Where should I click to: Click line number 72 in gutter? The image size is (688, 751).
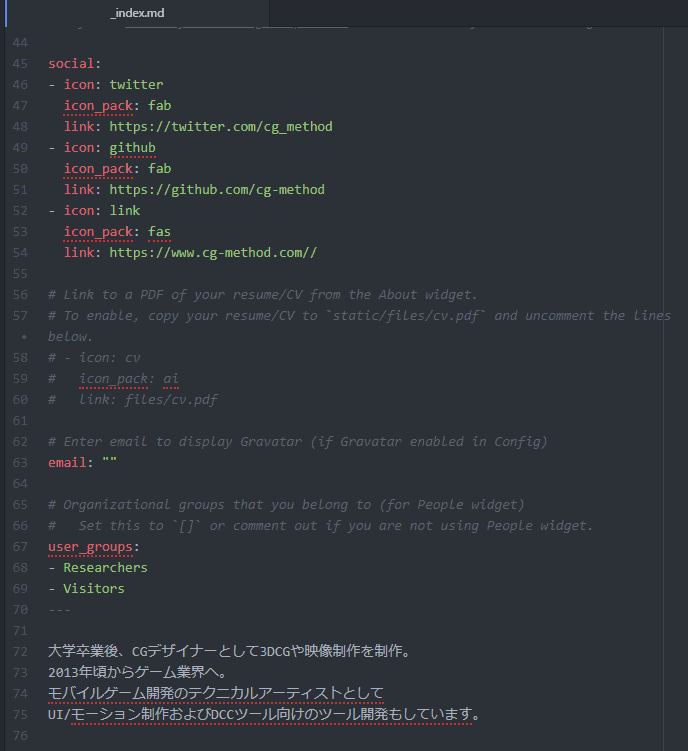coord(20,652)
